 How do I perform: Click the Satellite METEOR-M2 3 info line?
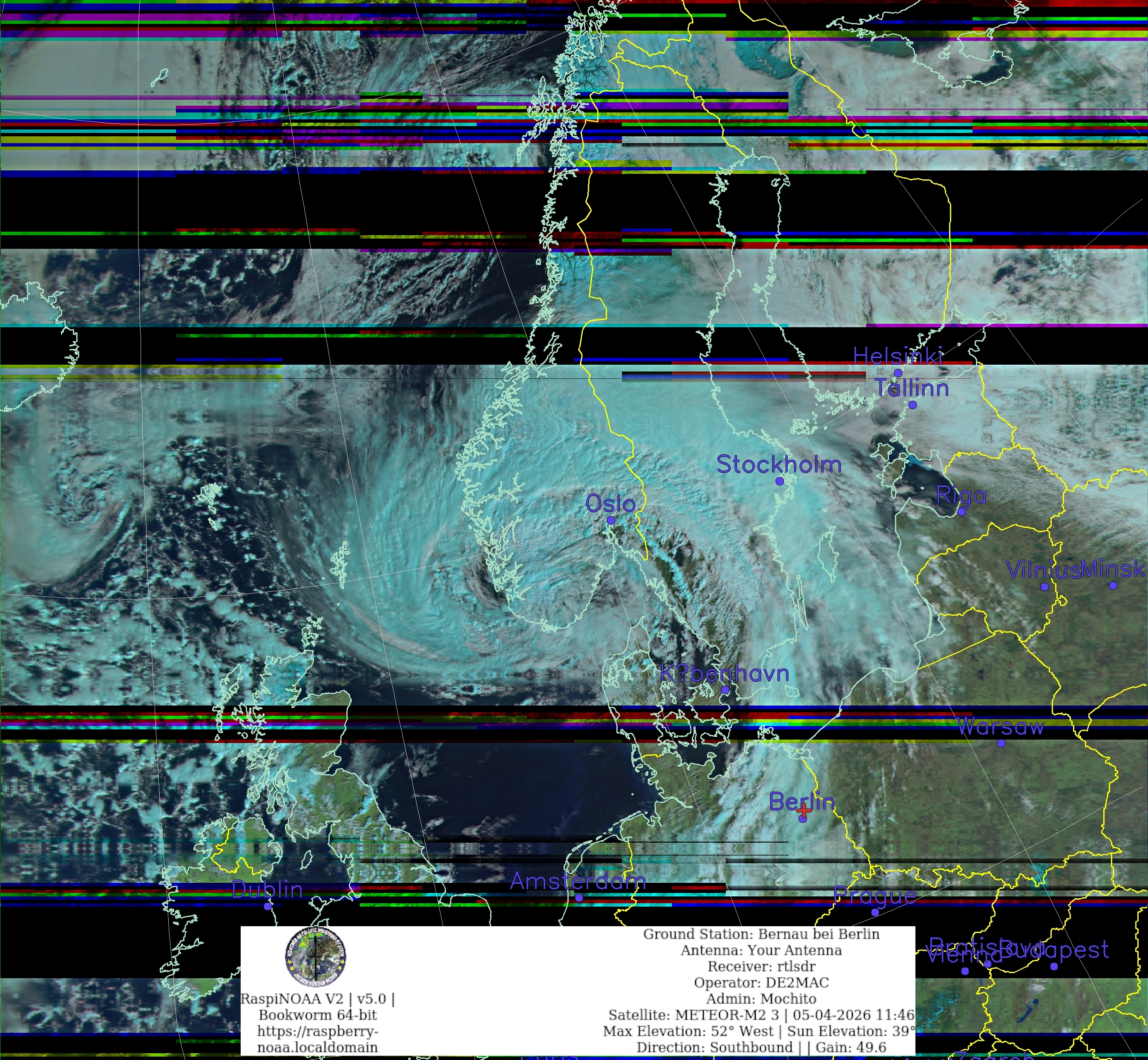click(x=761, y=1015)
